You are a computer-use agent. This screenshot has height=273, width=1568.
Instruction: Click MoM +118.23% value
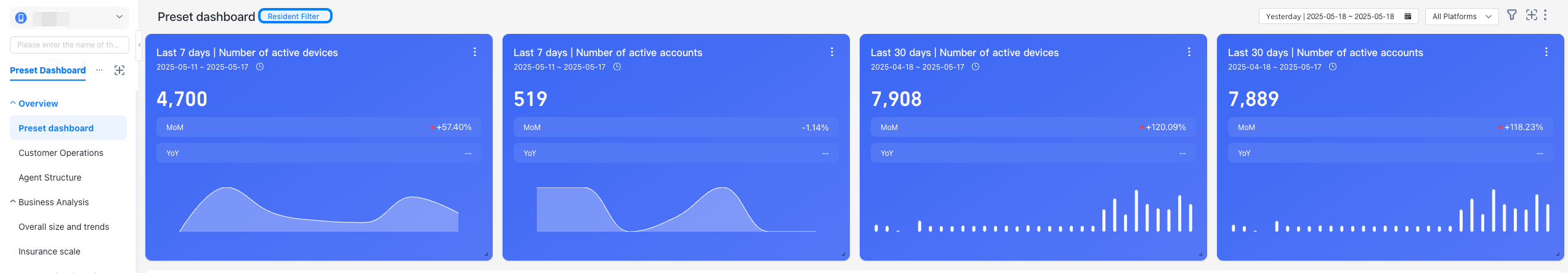tap(1523, 127)
